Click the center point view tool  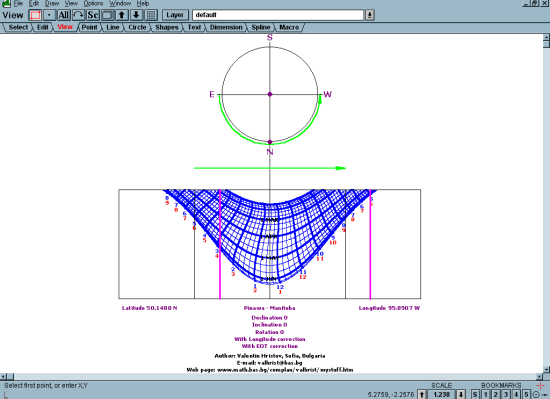tap(49, 15)
